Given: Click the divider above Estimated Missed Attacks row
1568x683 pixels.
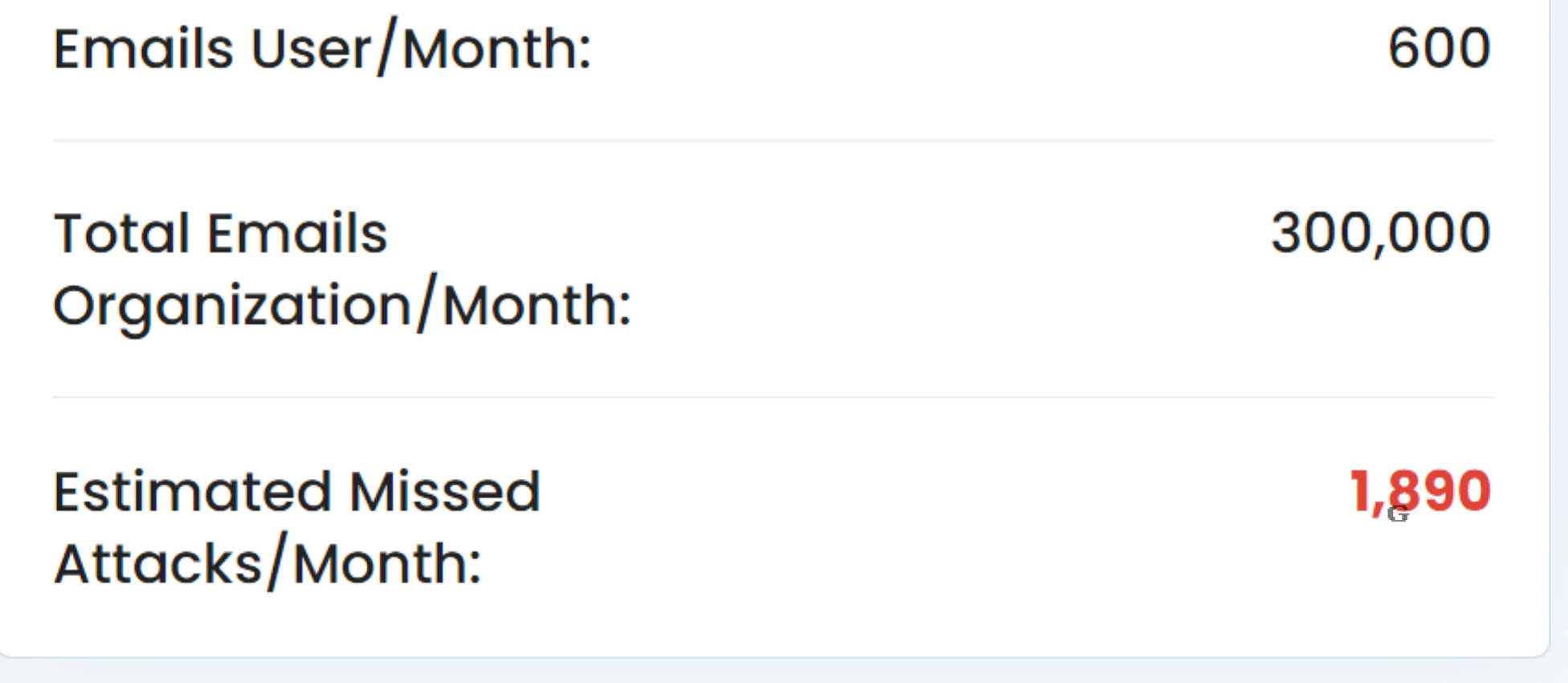Looking at the screenshot, I should [773, 397].
